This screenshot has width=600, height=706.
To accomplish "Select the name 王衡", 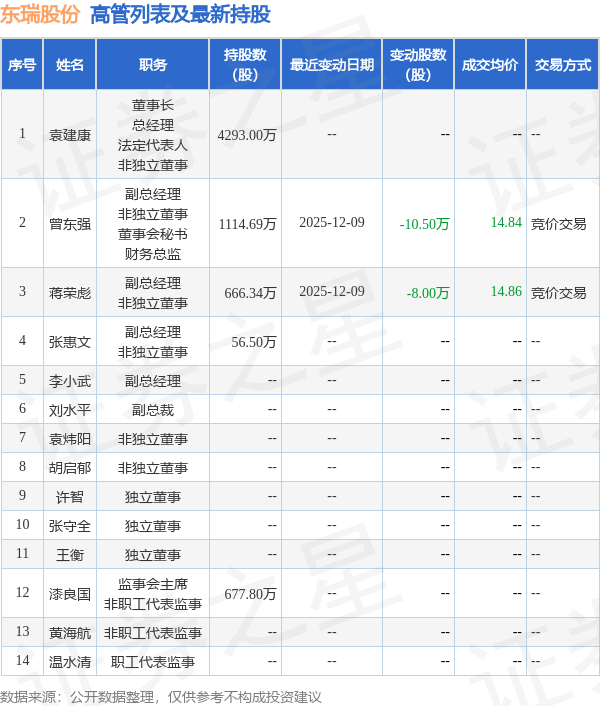I will pos(70,555).
